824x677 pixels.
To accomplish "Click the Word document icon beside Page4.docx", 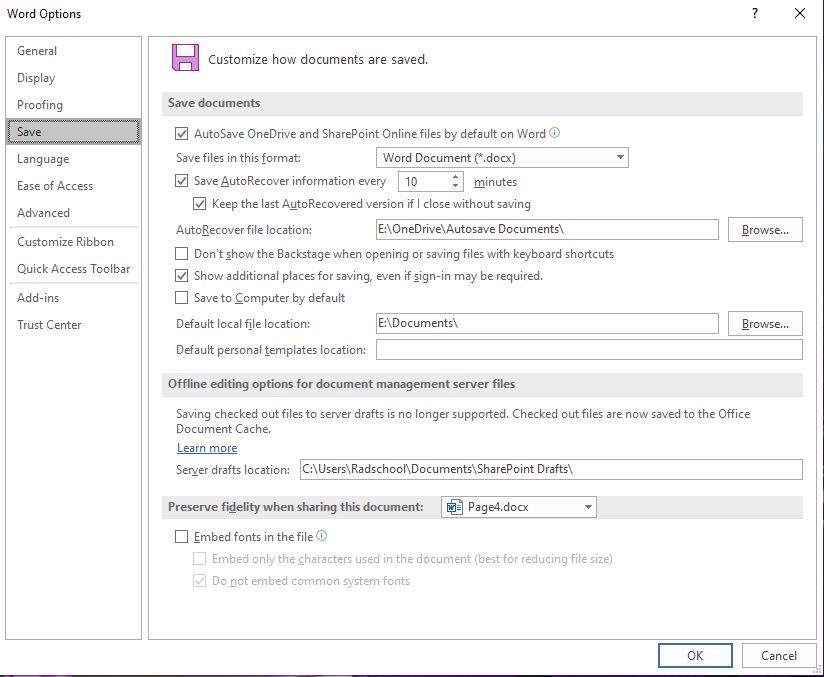I will pos(454,507).
